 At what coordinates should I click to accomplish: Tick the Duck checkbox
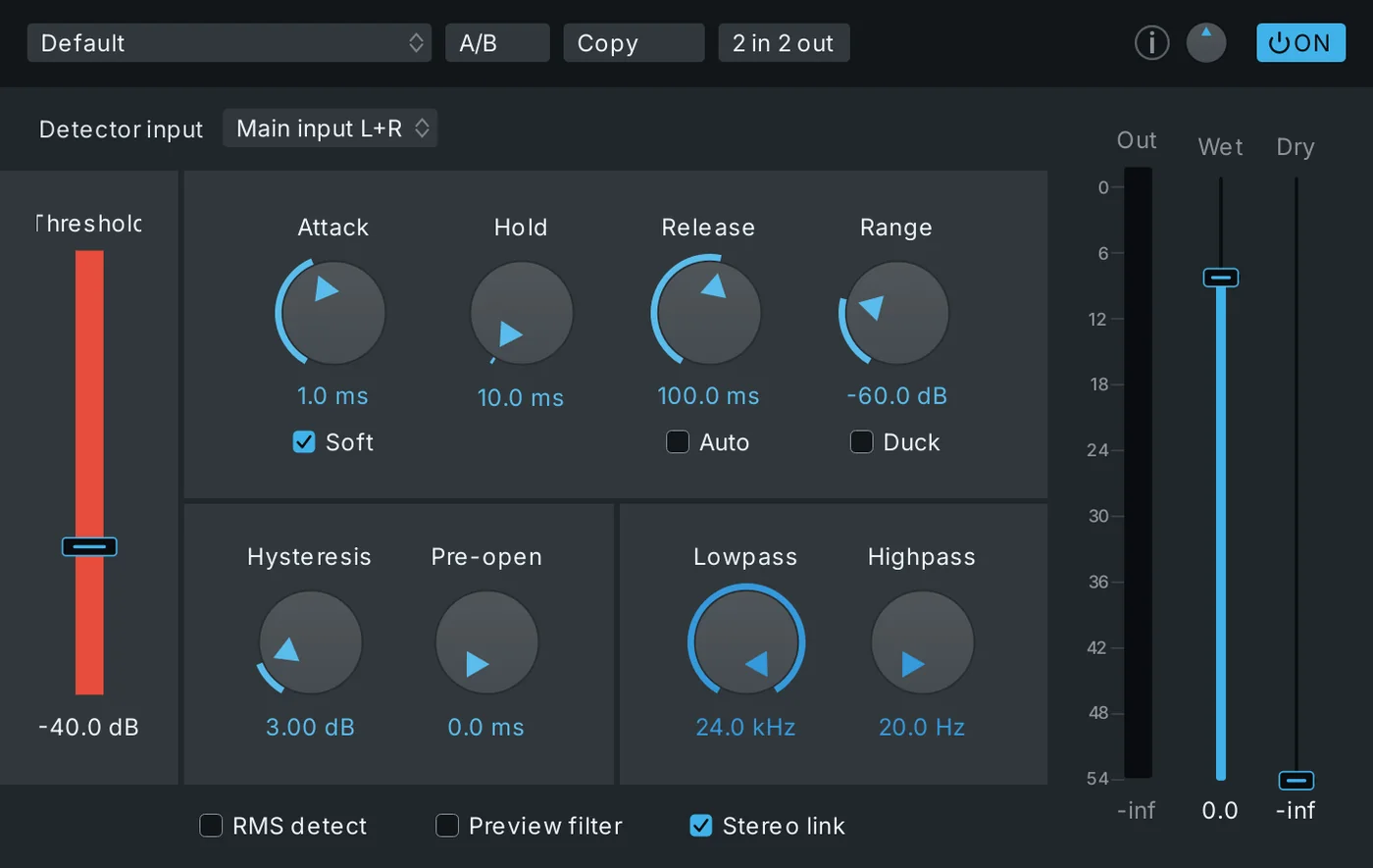point(861,442)
